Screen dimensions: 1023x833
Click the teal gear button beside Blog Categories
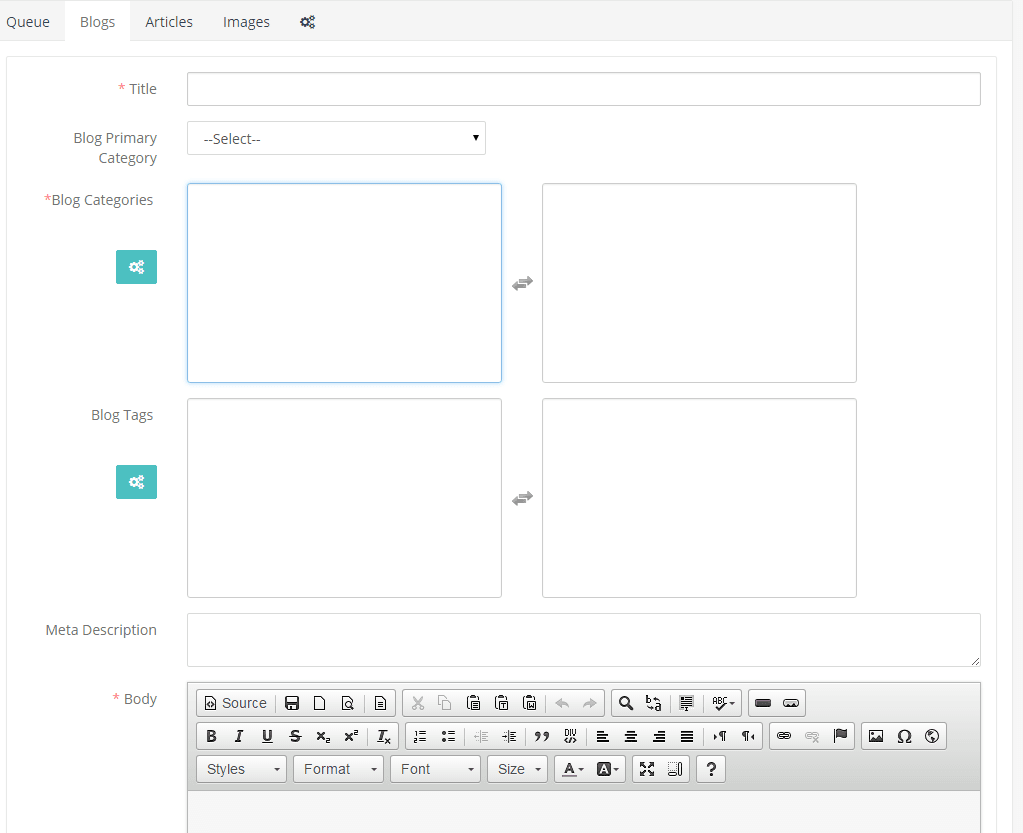point(136,267)
